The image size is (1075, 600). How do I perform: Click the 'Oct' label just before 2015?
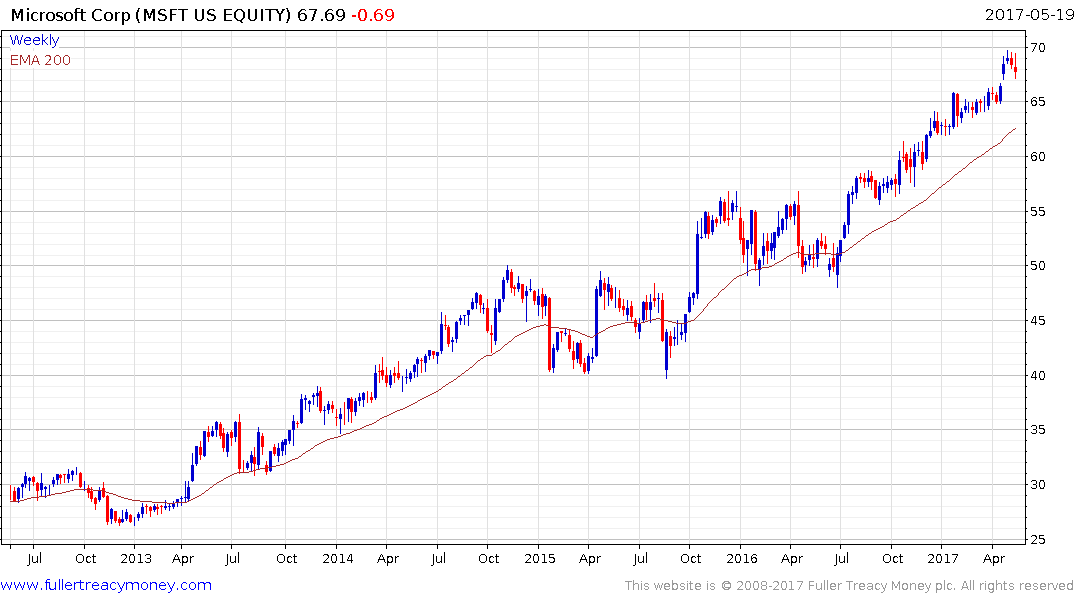pyautogui.click(x=489, y=558)
